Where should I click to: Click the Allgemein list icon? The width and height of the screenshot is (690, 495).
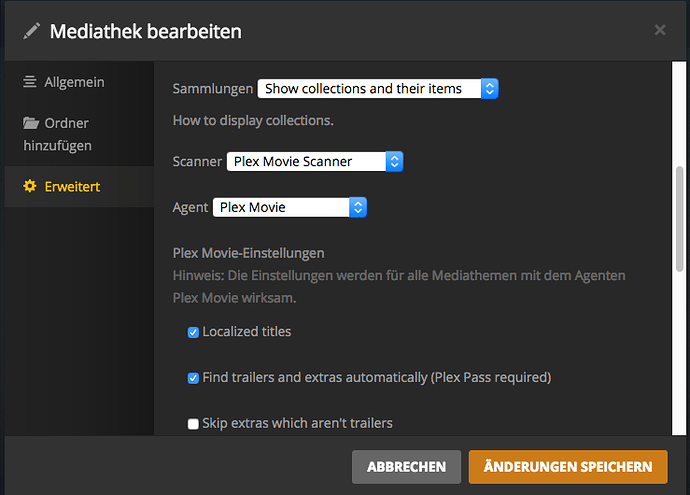tap(30, 82)
